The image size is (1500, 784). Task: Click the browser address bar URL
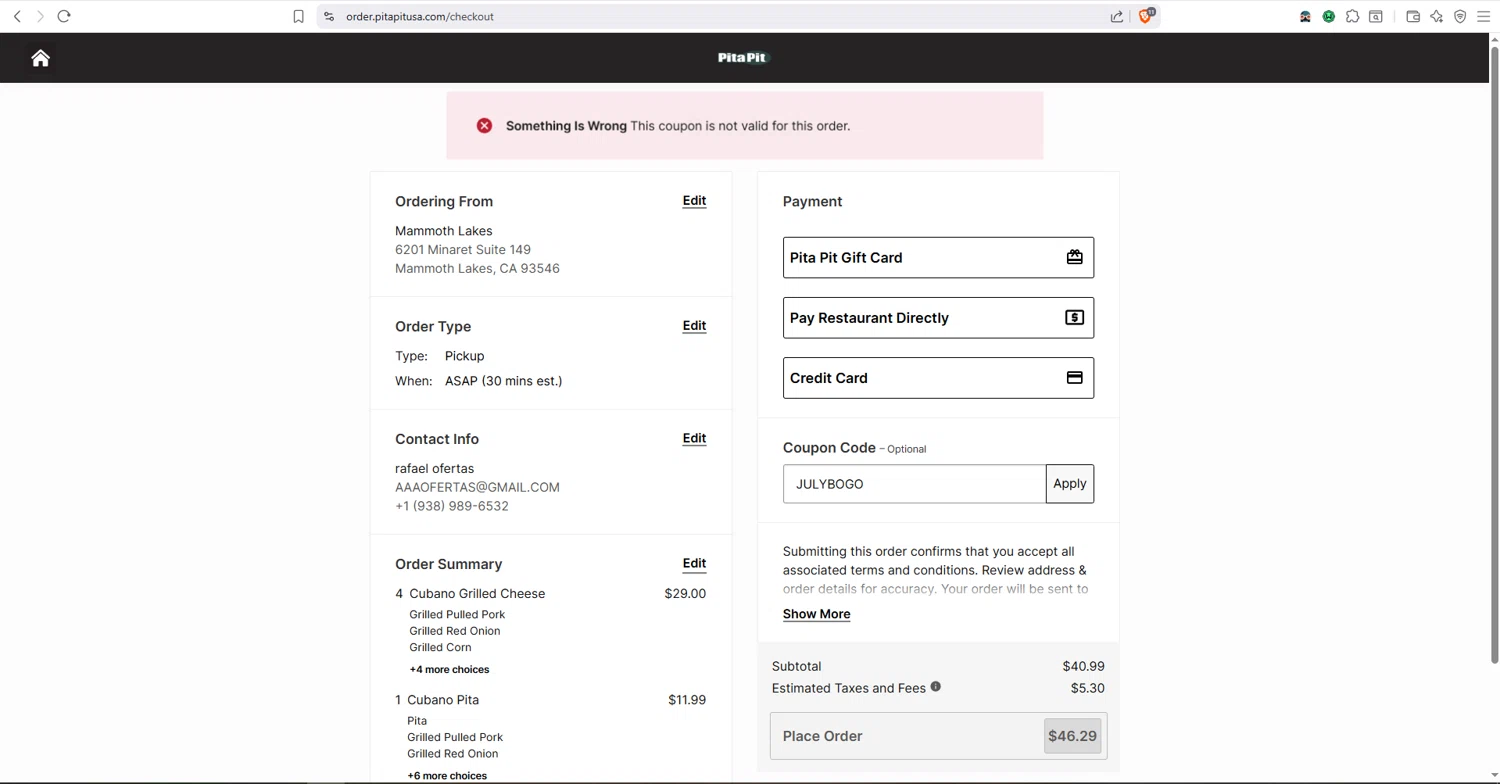tap(420, 16)
